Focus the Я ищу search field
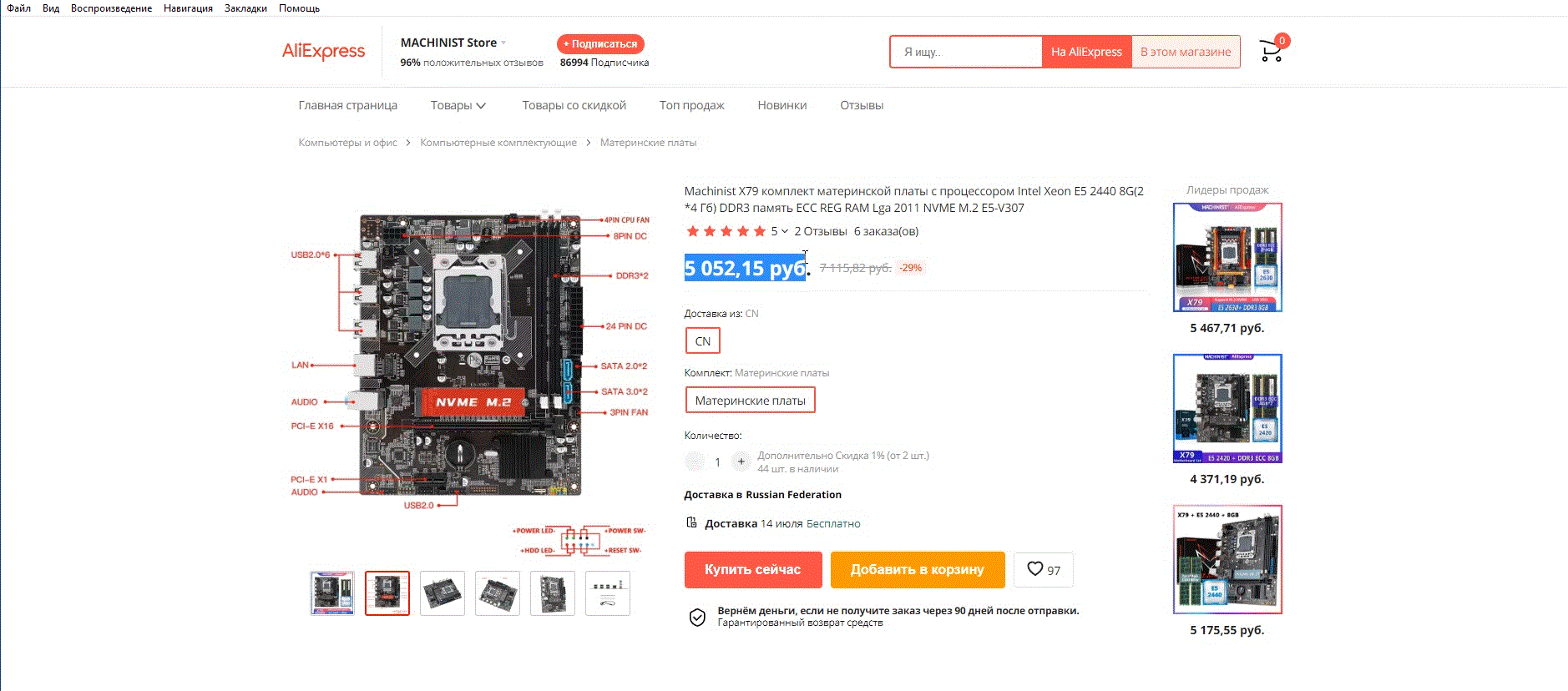 coord(967,52)
